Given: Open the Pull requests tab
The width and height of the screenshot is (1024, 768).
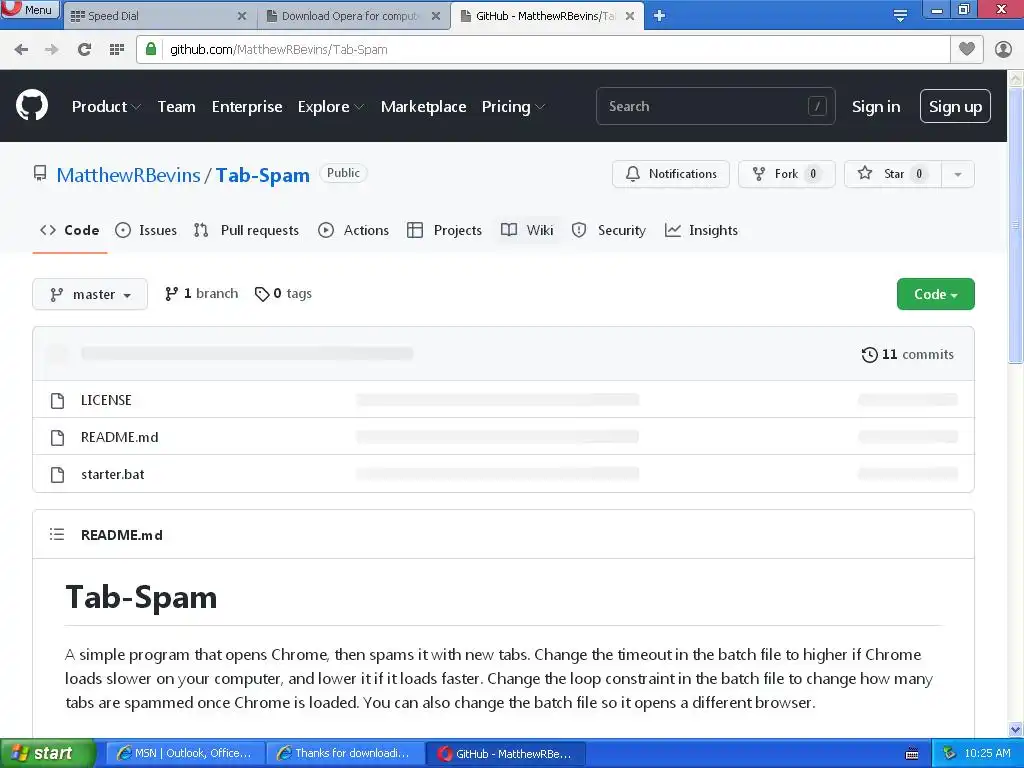Looking at the screenshot, I should [x=246, y=230].
